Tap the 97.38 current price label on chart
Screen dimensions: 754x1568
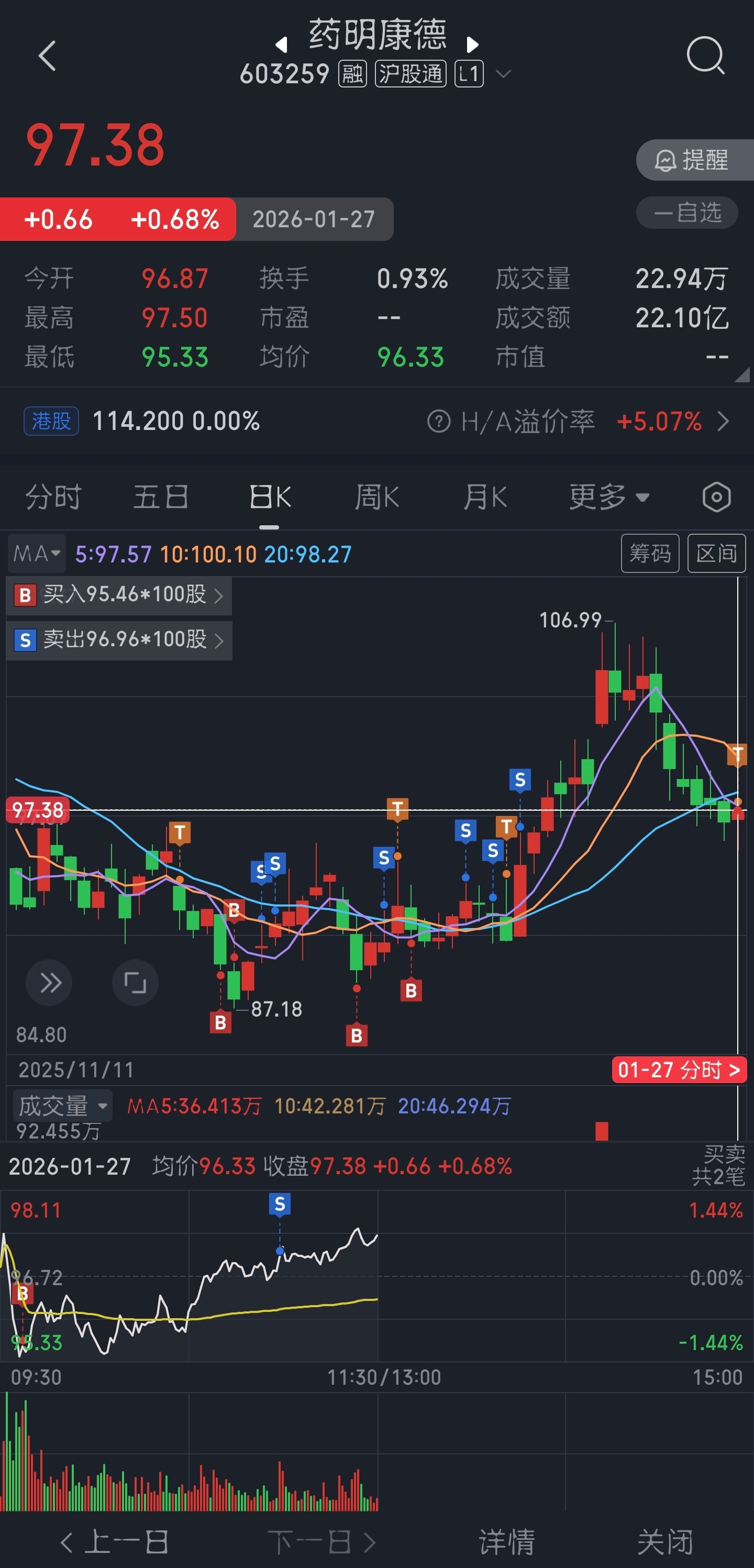click(x=37, y=810)
